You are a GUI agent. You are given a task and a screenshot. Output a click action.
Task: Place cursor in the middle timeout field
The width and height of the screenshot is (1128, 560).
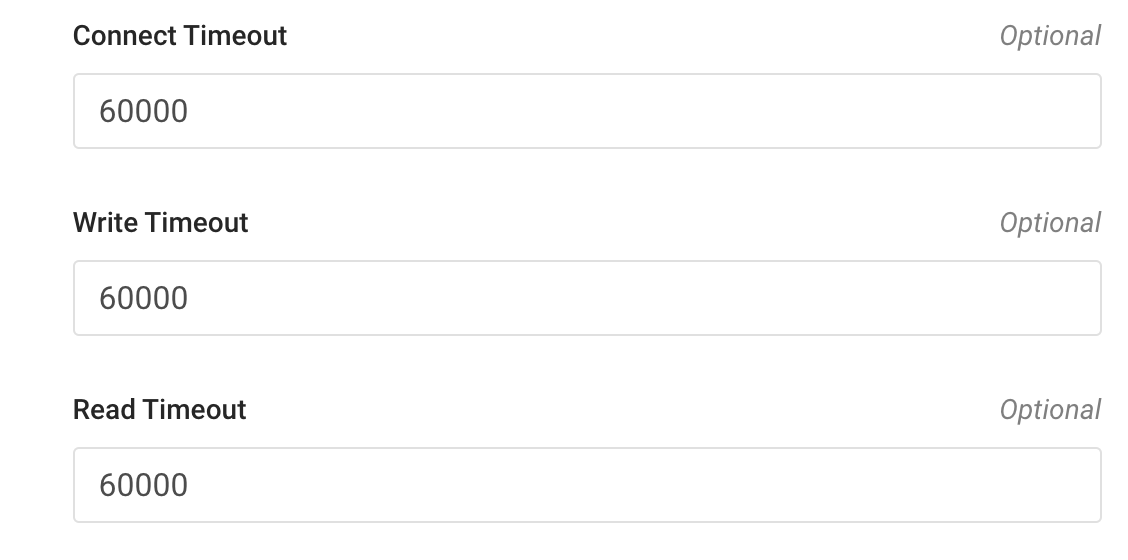point(587,298)
